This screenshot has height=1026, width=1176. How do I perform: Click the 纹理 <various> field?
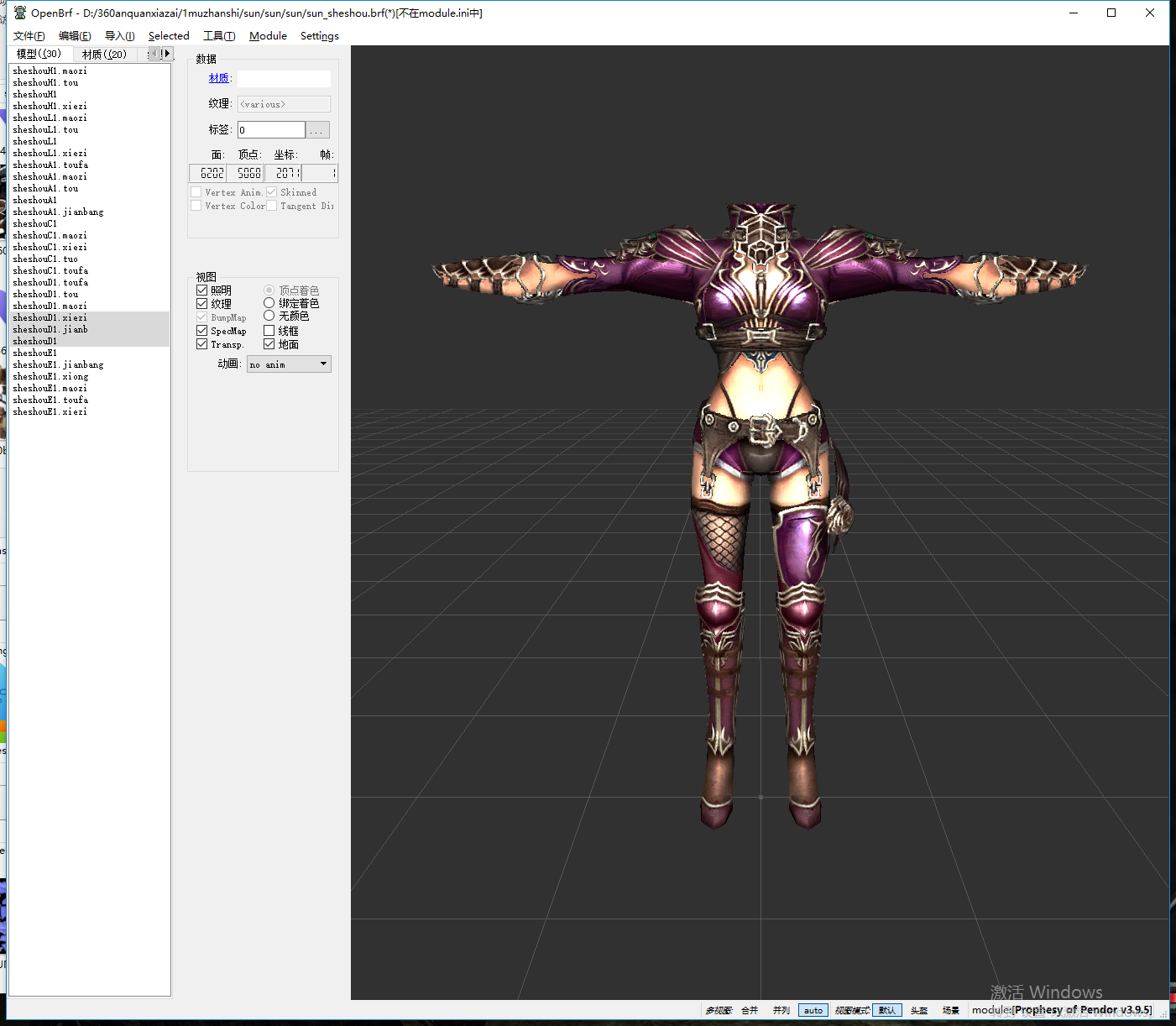(x=284, y=104)
